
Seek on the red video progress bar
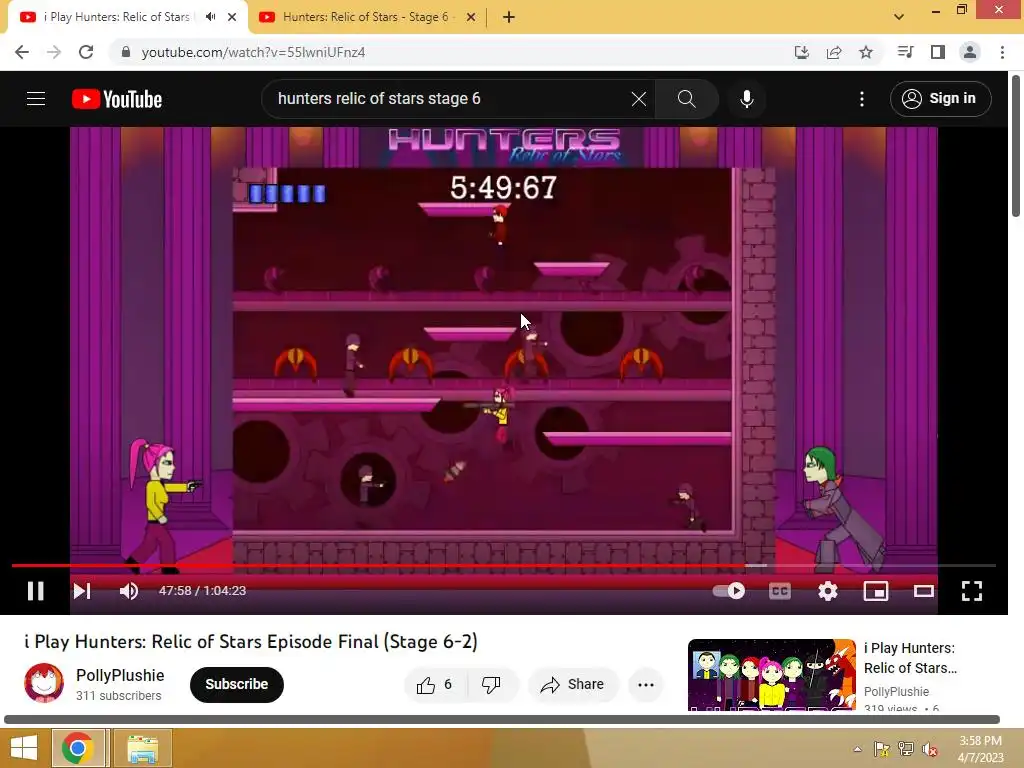tap(504, 566)
